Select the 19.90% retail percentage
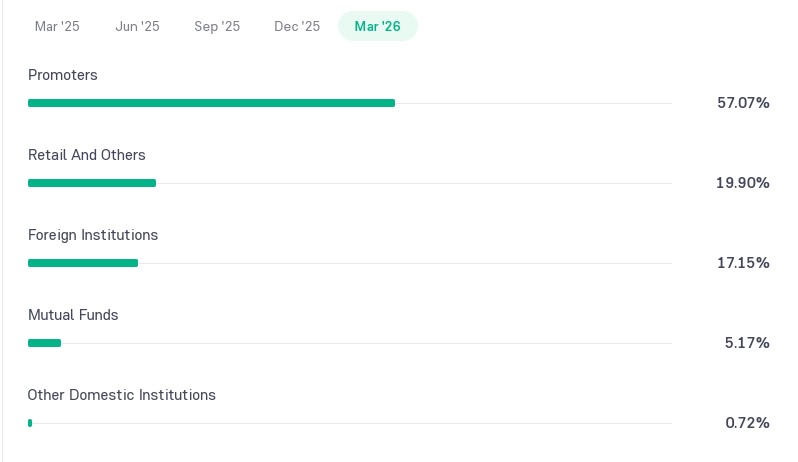This screenshot has height=462, width=798. pos(743,183)
